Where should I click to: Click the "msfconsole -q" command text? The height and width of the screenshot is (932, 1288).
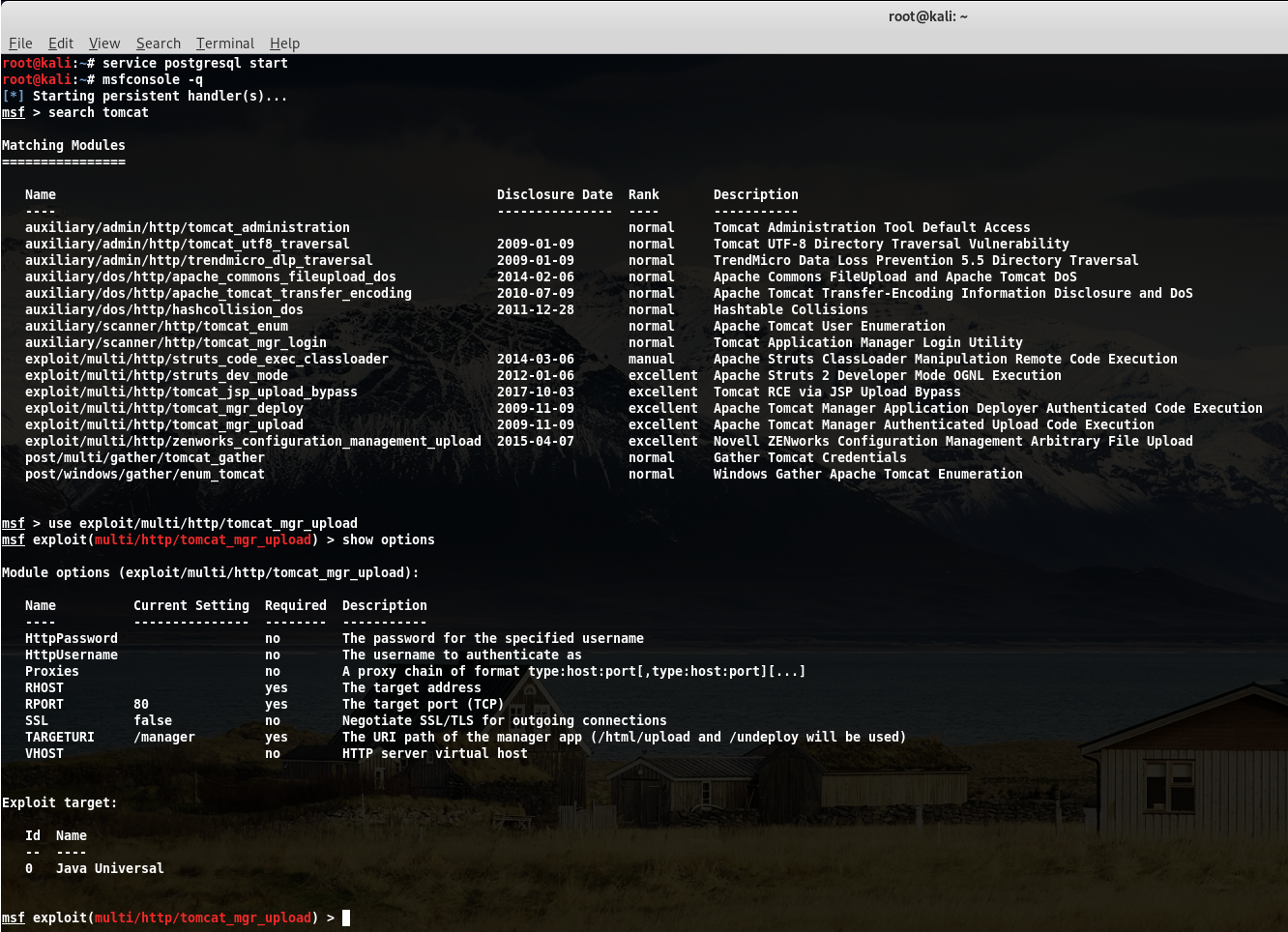tap(153, 79)
